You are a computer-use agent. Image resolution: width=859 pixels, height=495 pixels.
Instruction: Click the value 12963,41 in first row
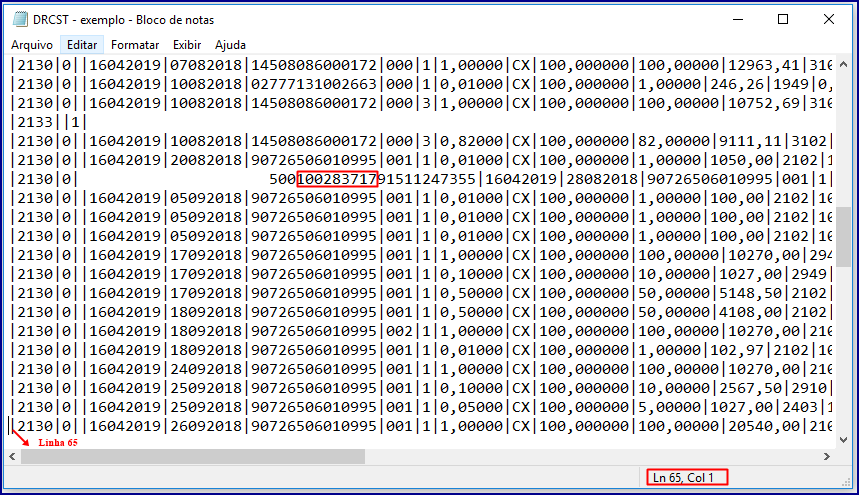[x=764, y=65]
